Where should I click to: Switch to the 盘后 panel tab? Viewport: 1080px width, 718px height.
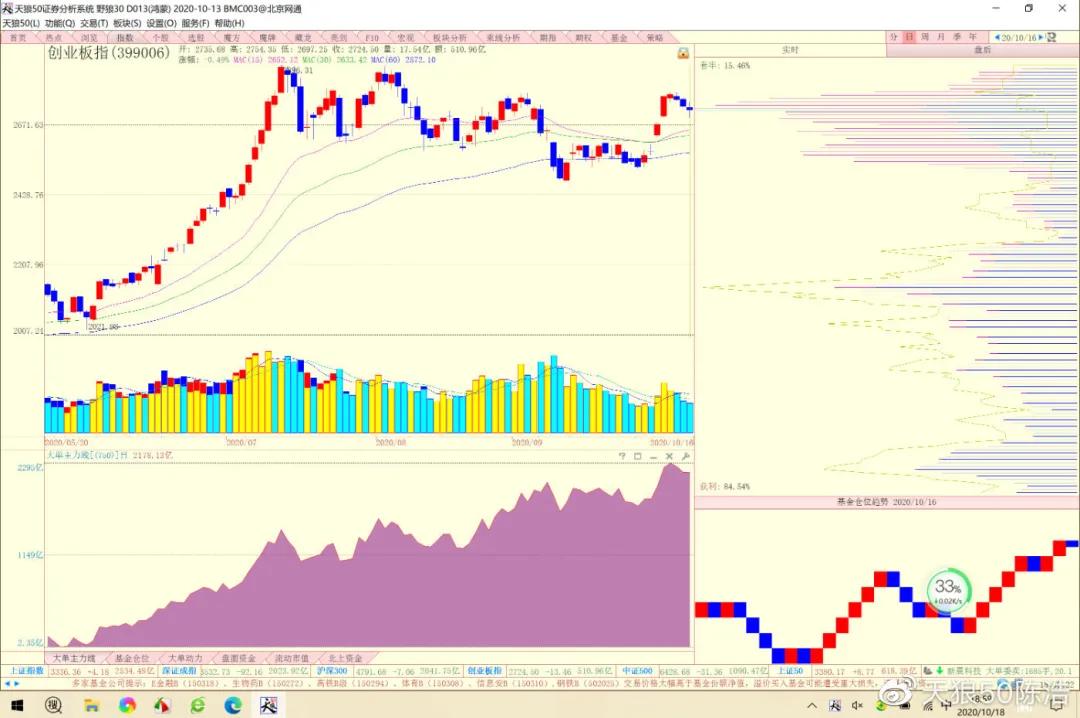[982, 50]
